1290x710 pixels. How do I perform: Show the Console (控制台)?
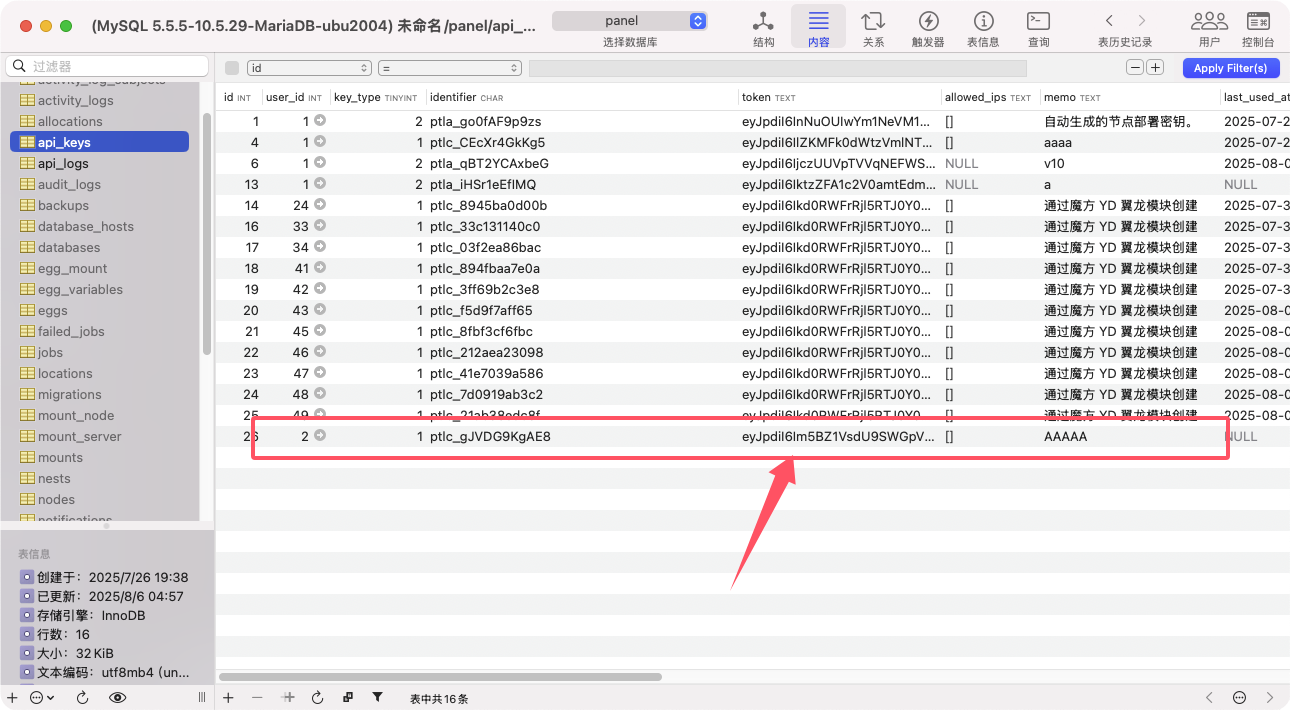(1258, 27)
